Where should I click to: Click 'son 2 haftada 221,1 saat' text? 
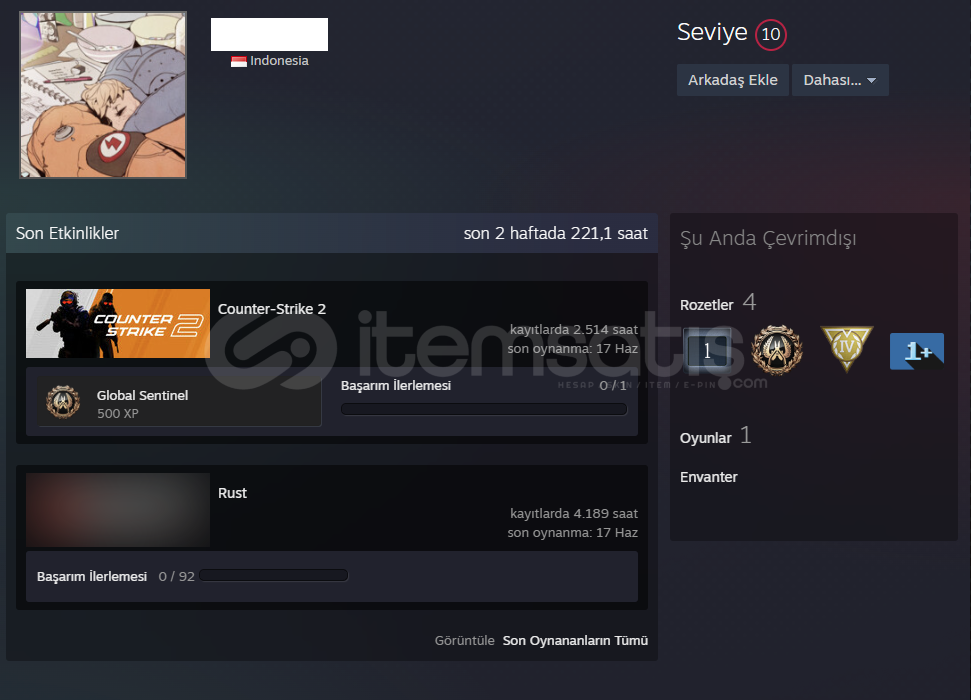555,234
